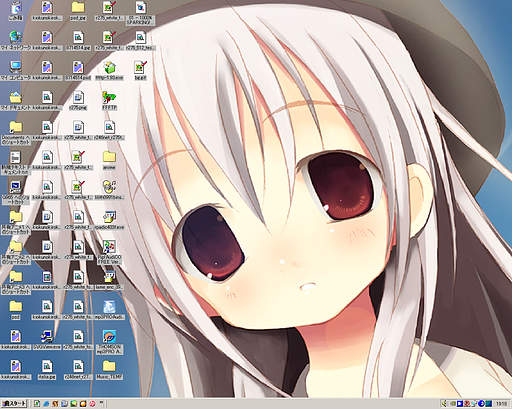This screenshot has height=409, width=512.
Task: Launch the Viewer.exe computer icon
Action: coord(47,340)
